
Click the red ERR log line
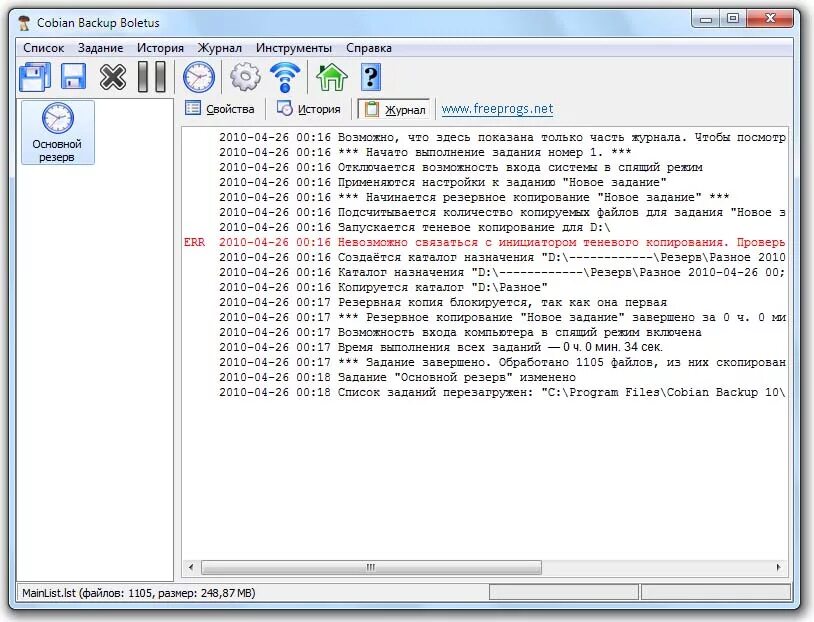pos(484,242)
